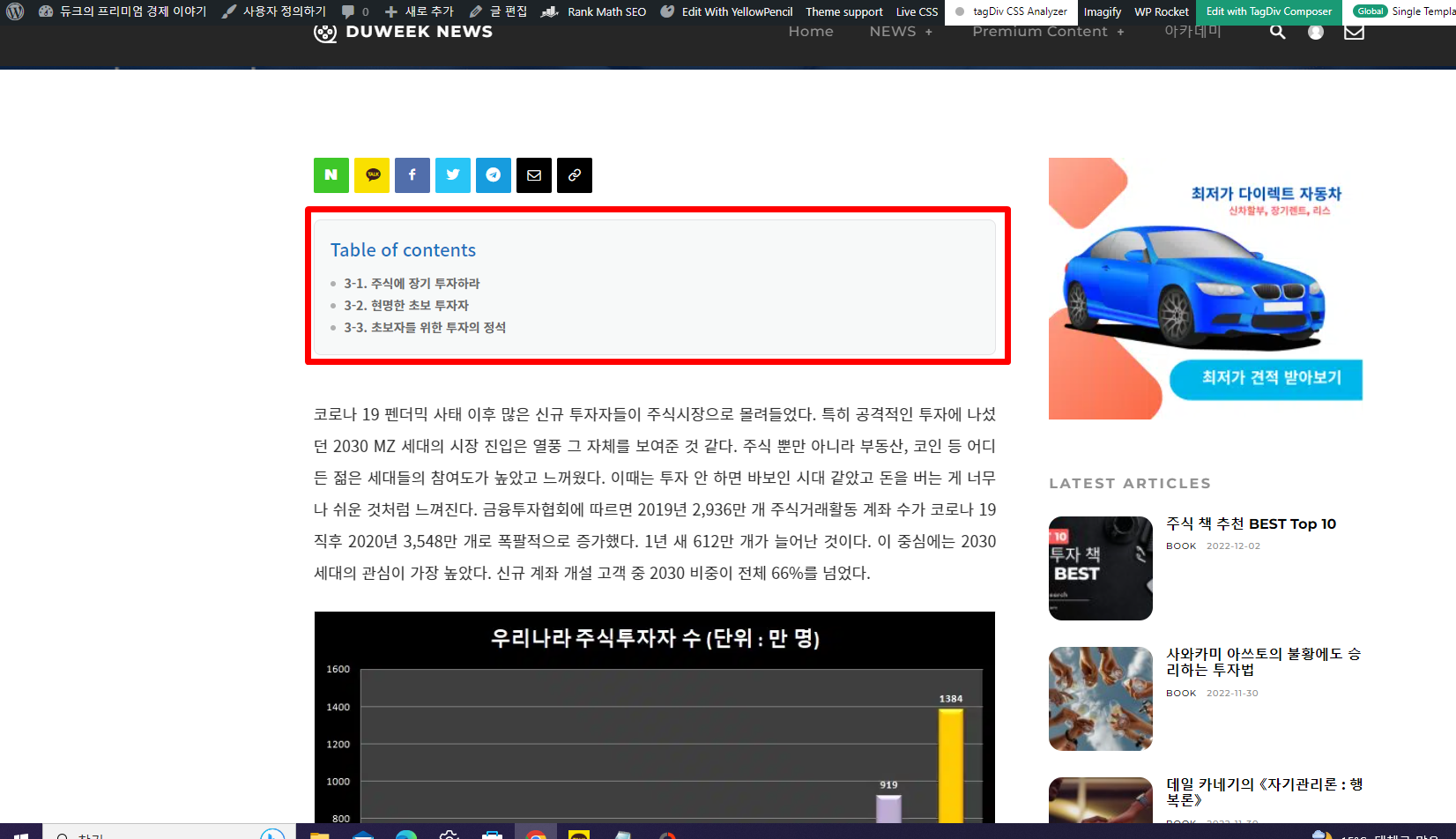Open thumbnail for 사와카미 아쓰토 article
This screenshot has width=1456, height=839.
(x=1101, y=699)
